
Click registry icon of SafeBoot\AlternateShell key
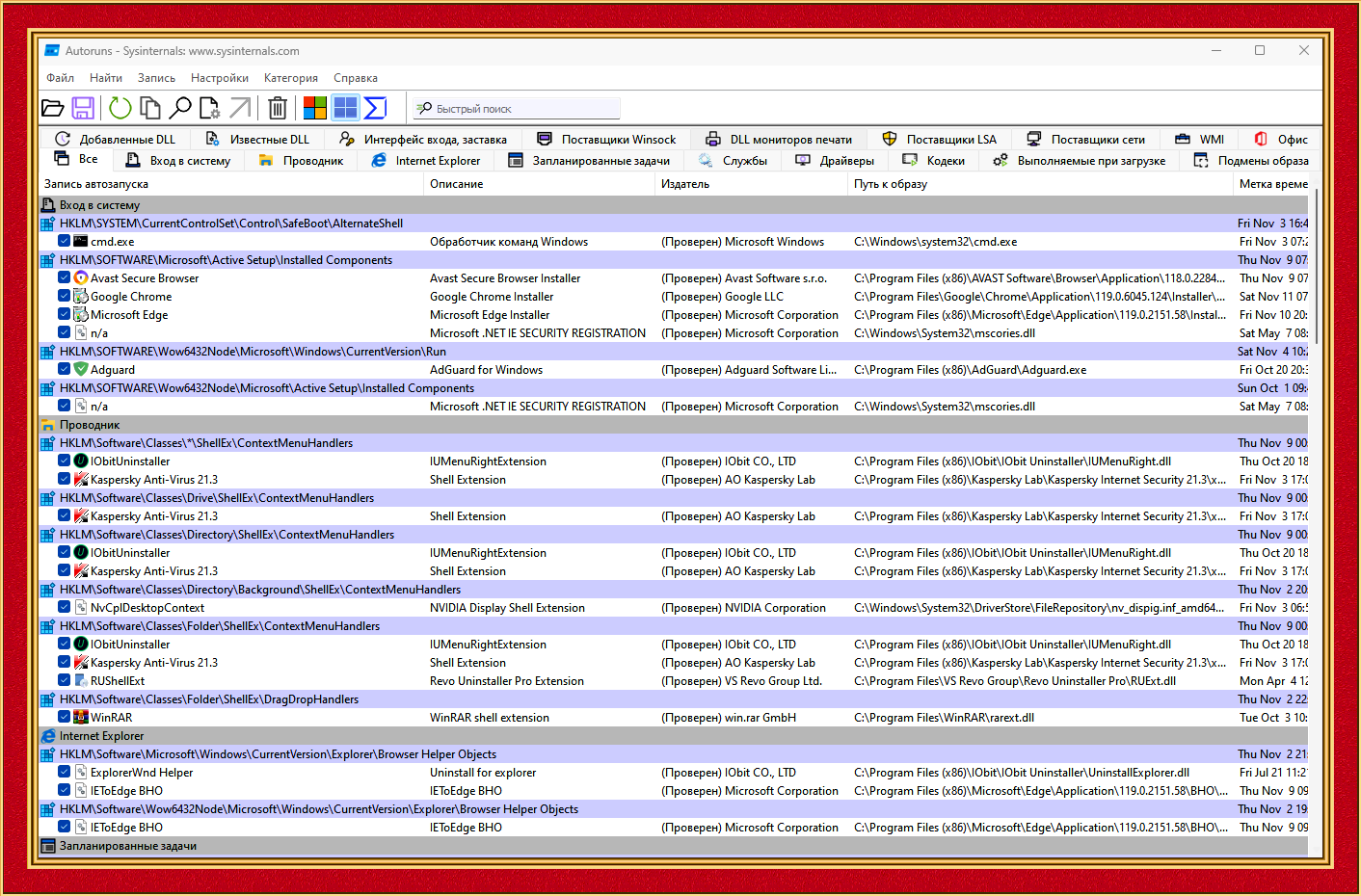(47, 224)
